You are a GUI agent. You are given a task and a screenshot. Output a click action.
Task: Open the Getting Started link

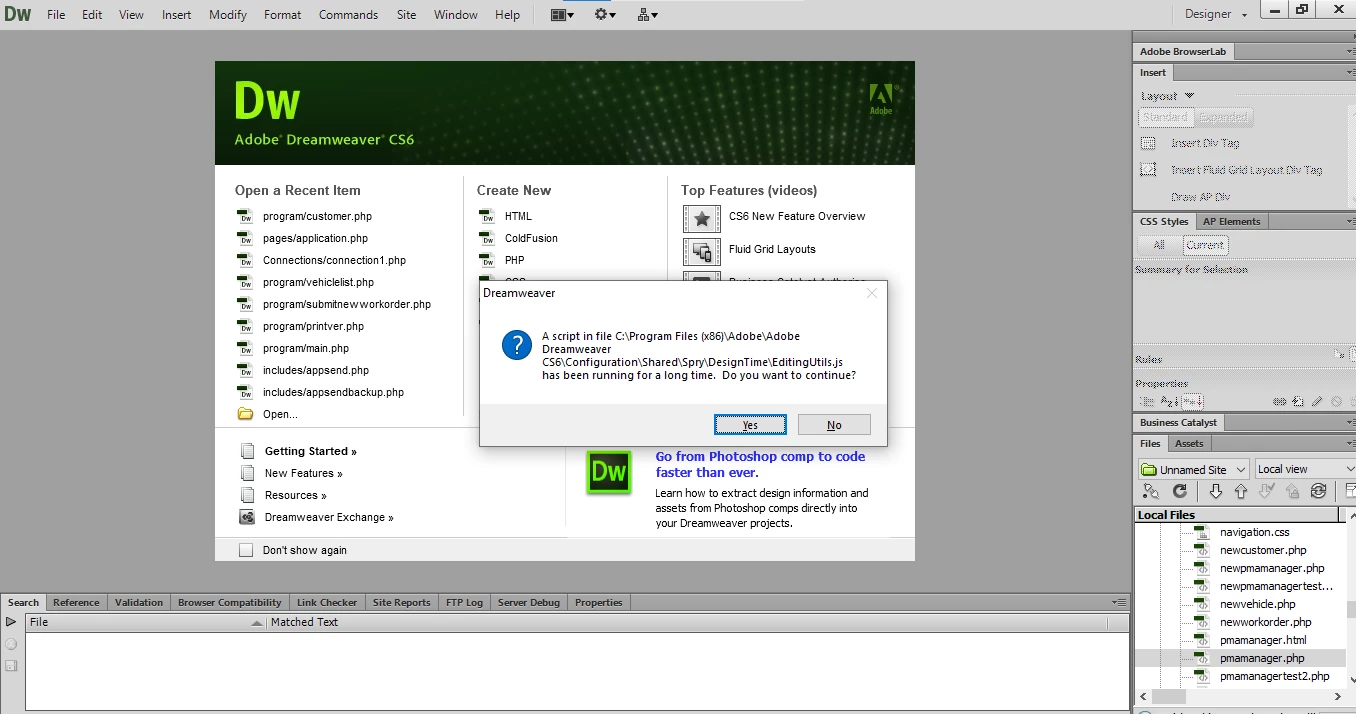(310, 451)
